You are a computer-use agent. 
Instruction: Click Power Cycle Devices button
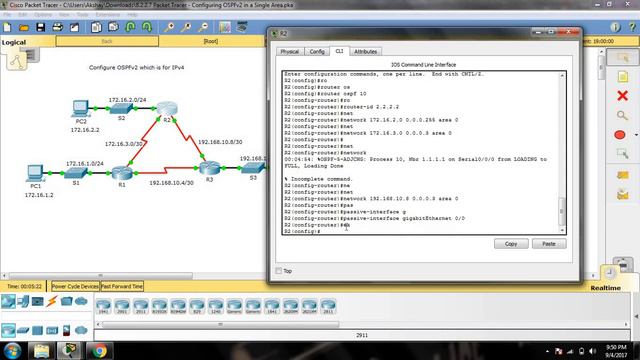(75, 287)
